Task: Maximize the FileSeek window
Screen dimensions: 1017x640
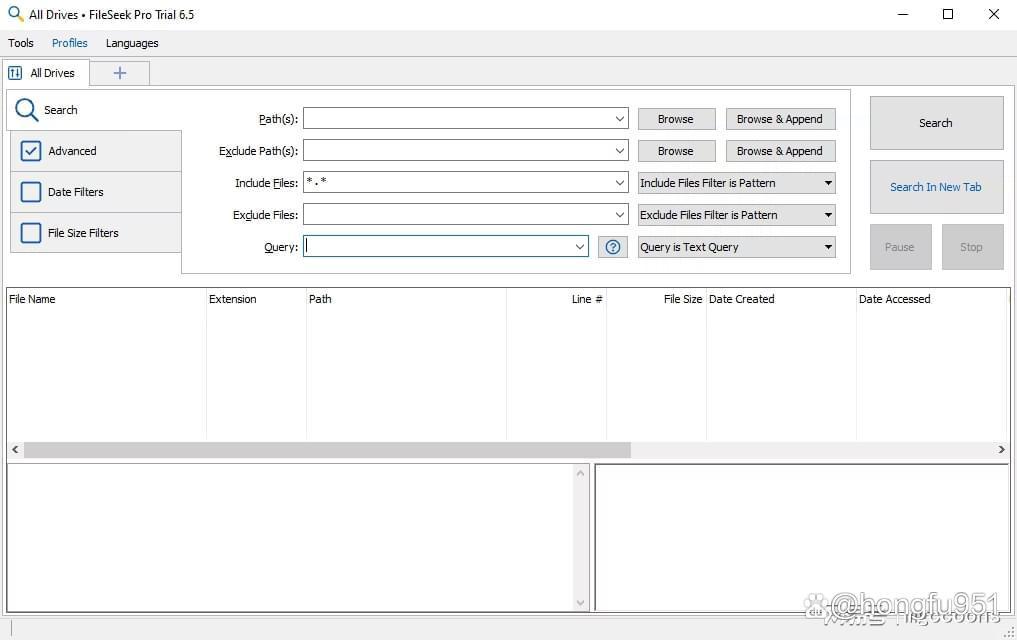Action: (x=948, y=14)
